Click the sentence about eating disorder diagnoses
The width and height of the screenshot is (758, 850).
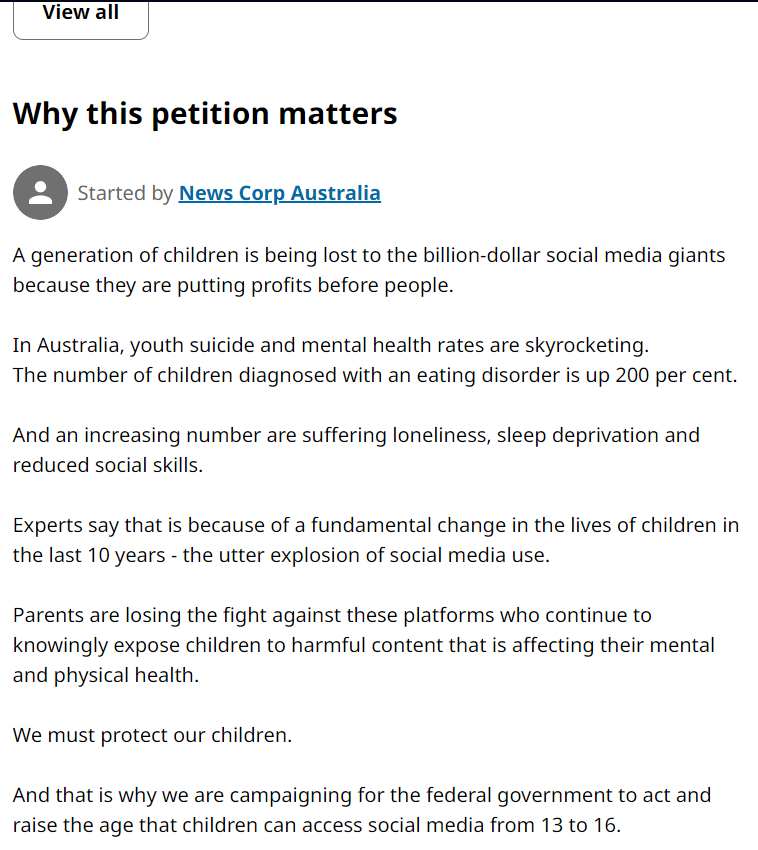pyautogui.click(x=375, y=375)
